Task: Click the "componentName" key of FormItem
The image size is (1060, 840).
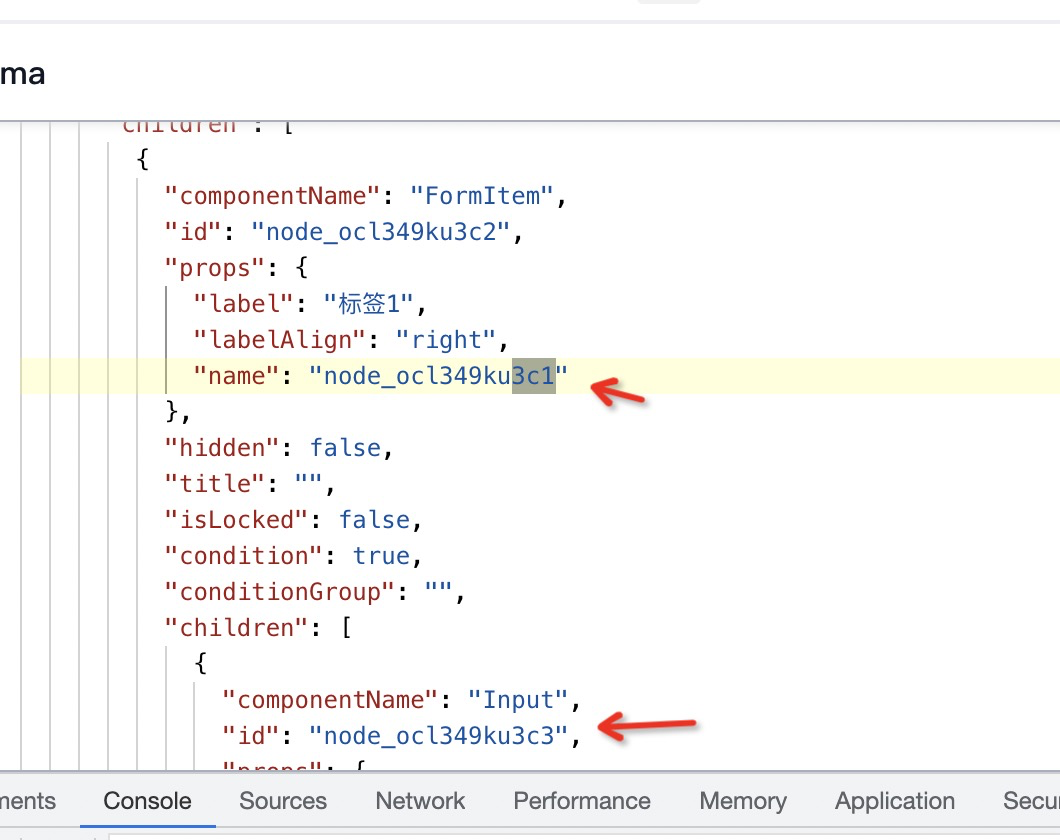Action: 272,196
